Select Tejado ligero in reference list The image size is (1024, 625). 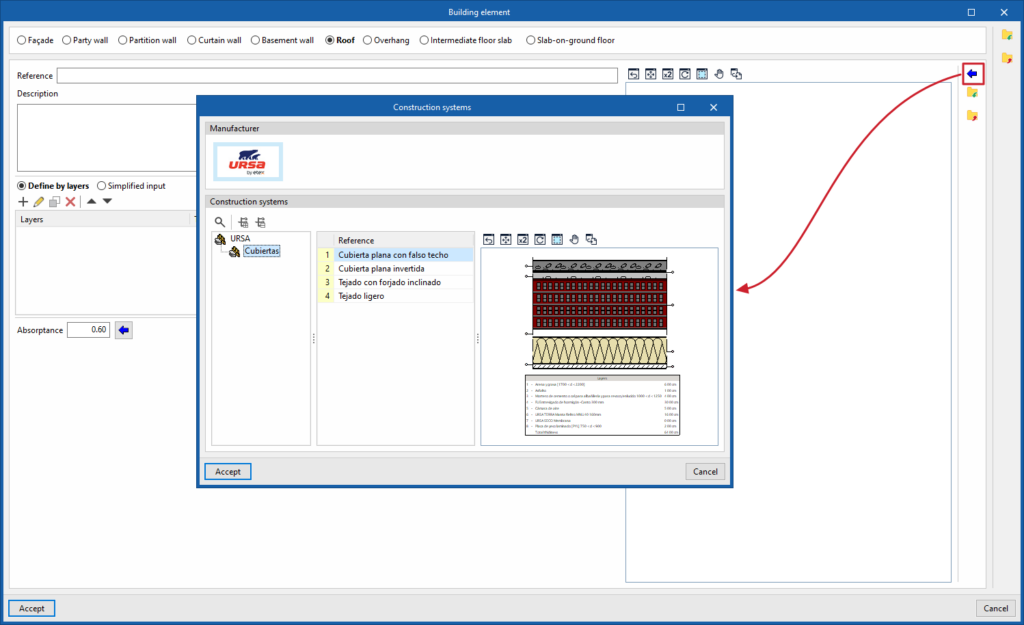pyautogui.click(x=395, y=296)
